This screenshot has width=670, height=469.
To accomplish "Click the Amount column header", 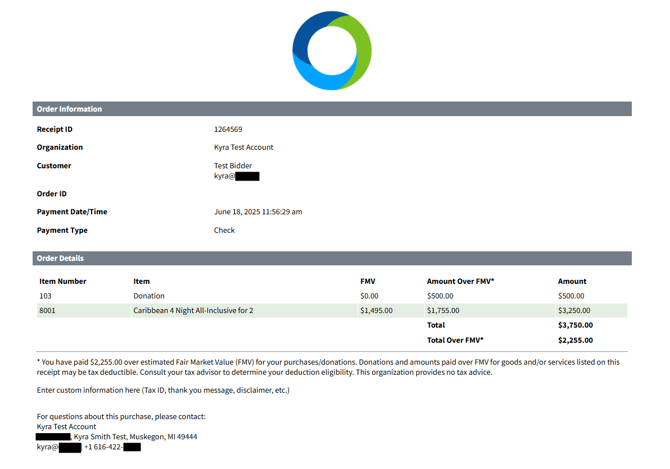I will (572, 282).
